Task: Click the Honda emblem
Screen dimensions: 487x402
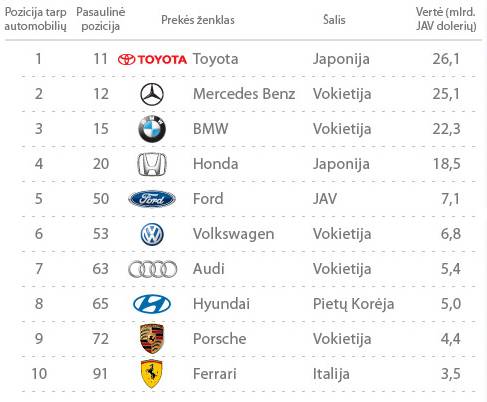Action: point(152,164)
